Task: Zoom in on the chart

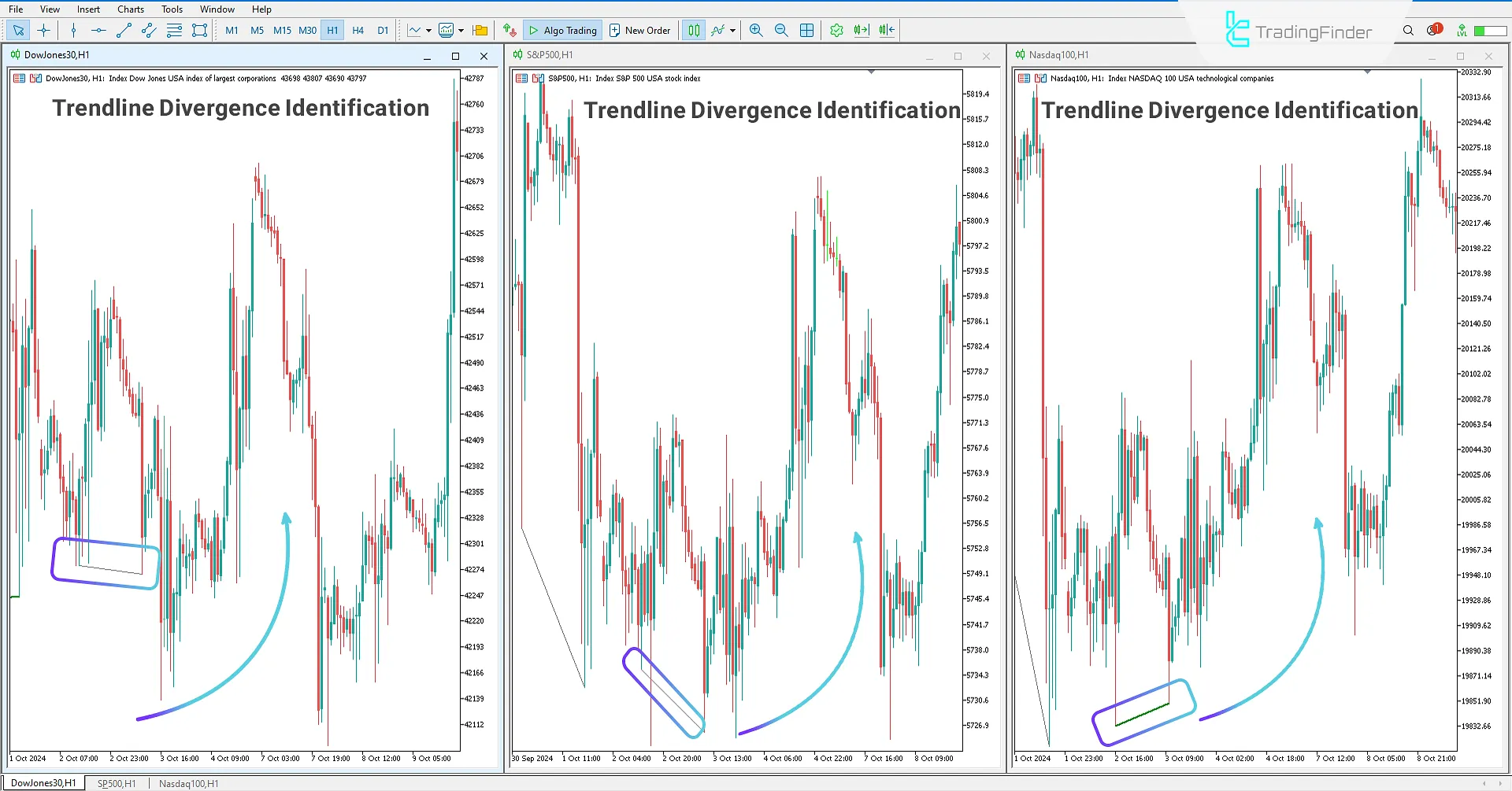Action: (755, 30)
